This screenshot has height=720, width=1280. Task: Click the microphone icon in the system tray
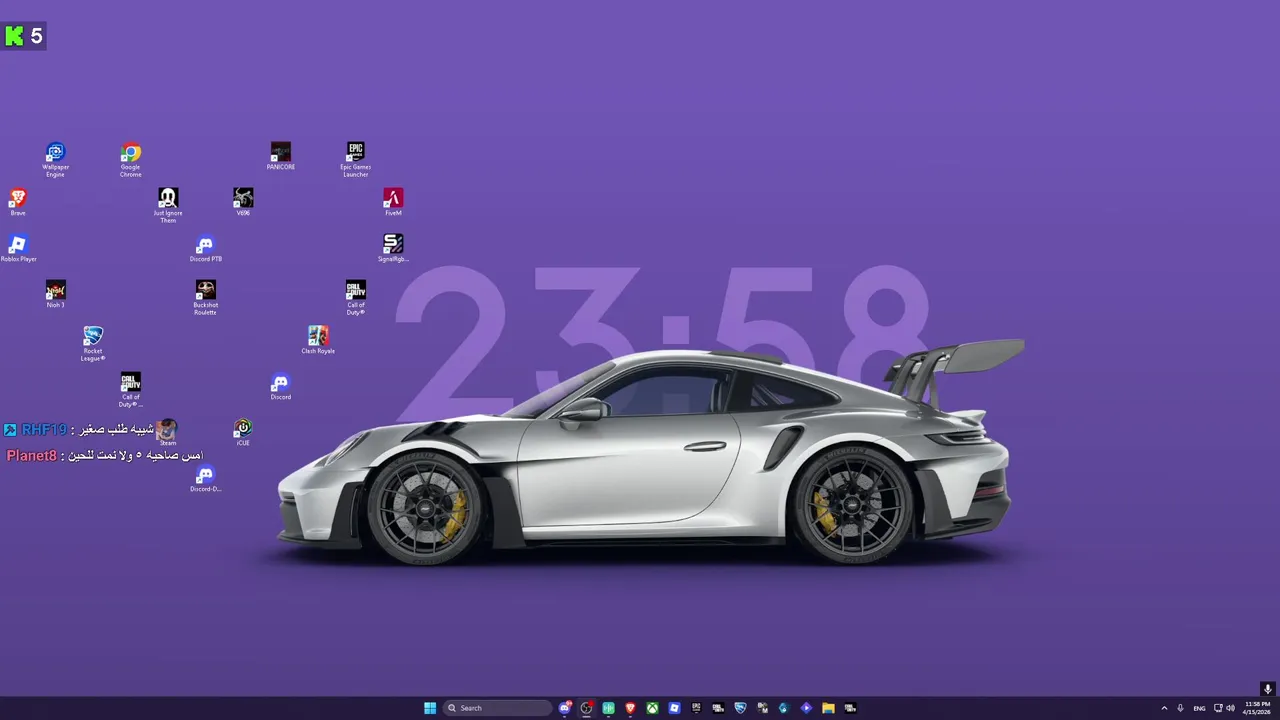(1181, 708)
